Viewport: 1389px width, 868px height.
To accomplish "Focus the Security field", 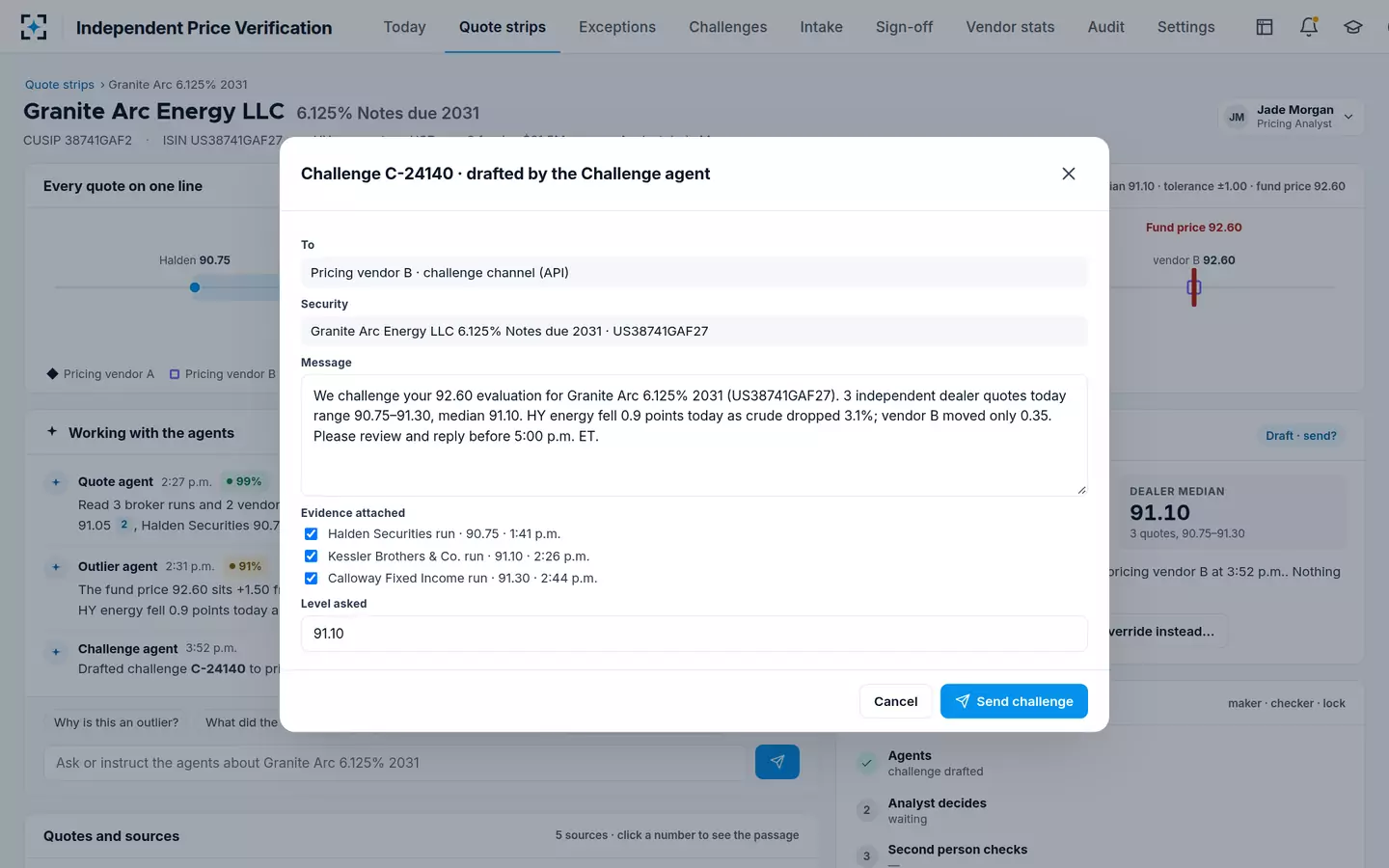I will (694, 331).
